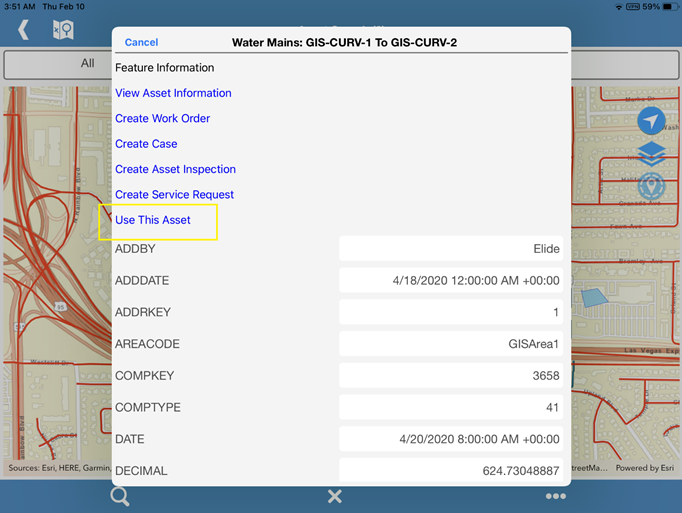Select Use This Asset link
The height and width of the screenshot is (513, 682).
point(153,219)
